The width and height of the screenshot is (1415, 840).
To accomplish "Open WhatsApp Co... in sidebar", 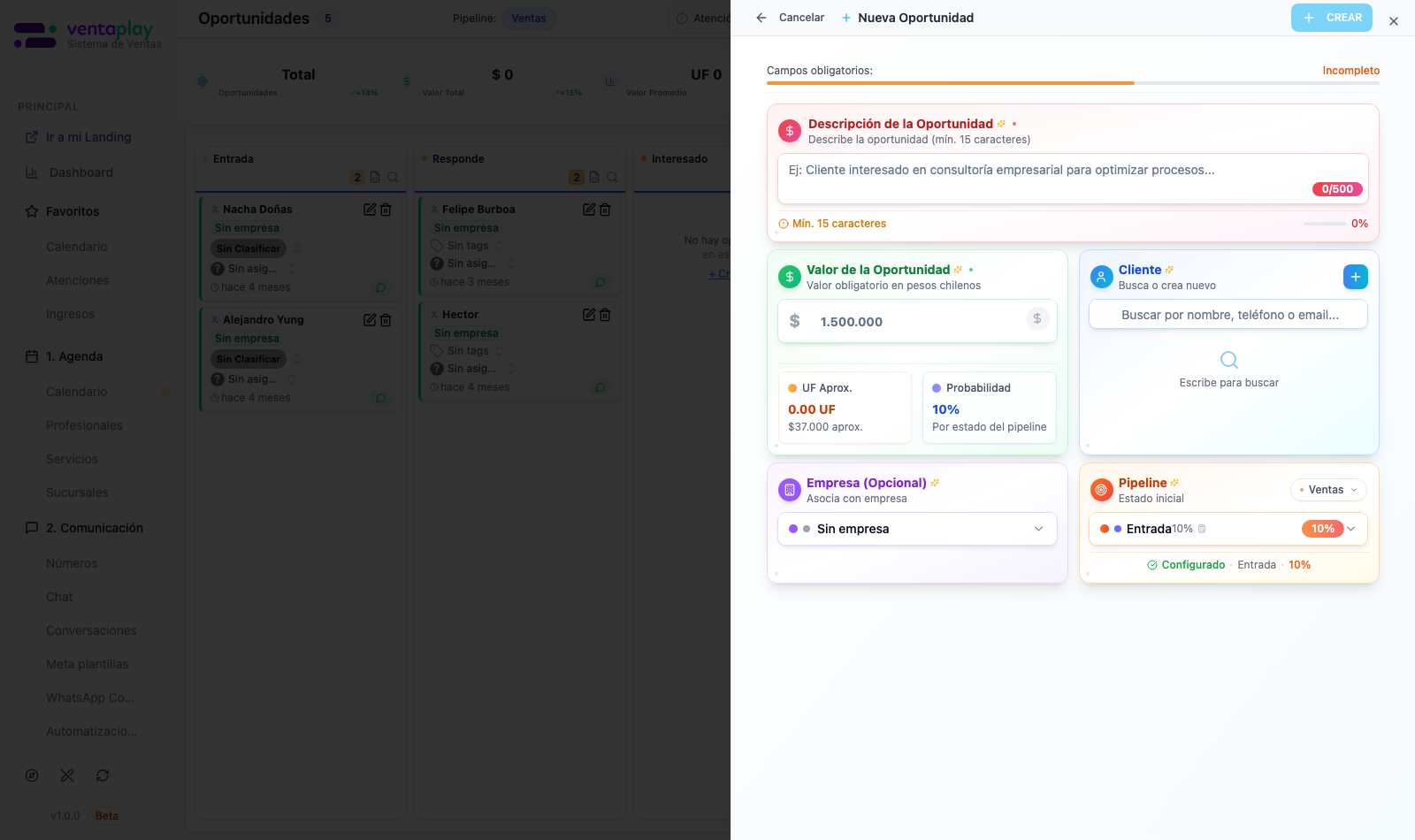I will pyautogui.click(x=90, y=698).
